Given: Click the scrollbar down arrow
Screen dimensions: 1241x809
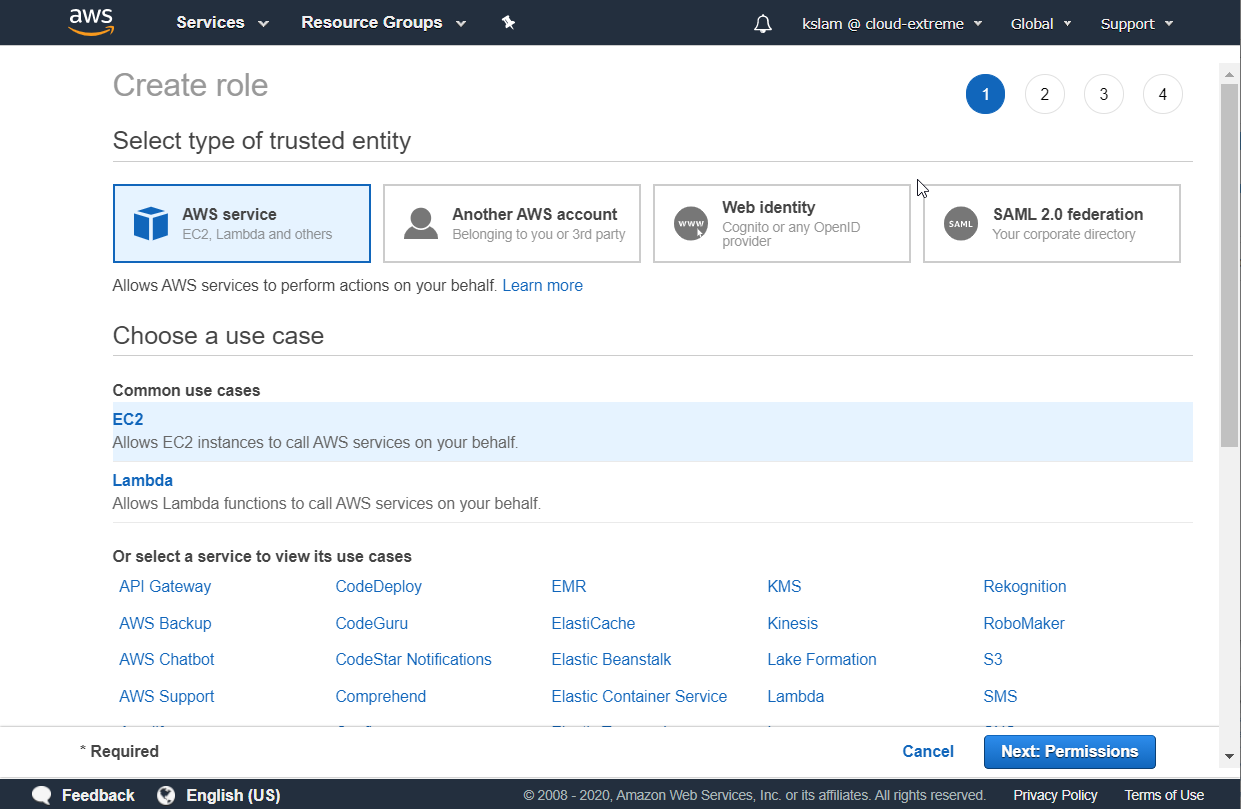Looking at the screenshot, I should pyautogui.click(x=1229, y=757).
